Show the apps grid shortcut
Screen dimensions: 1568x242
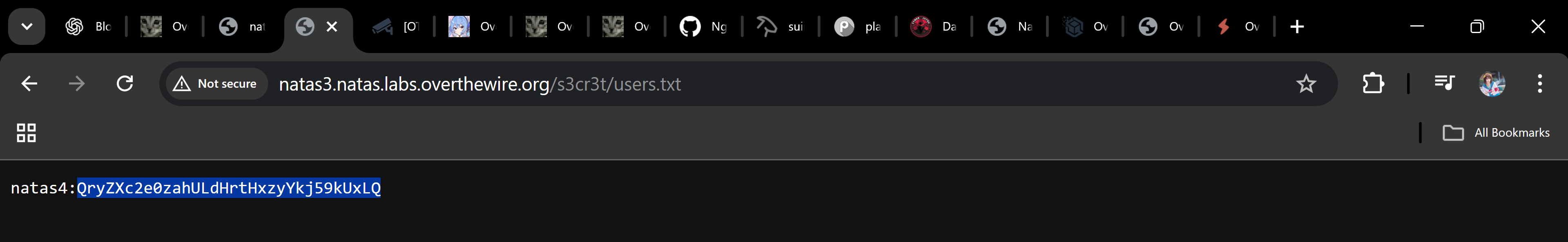(x=26, y=133)
